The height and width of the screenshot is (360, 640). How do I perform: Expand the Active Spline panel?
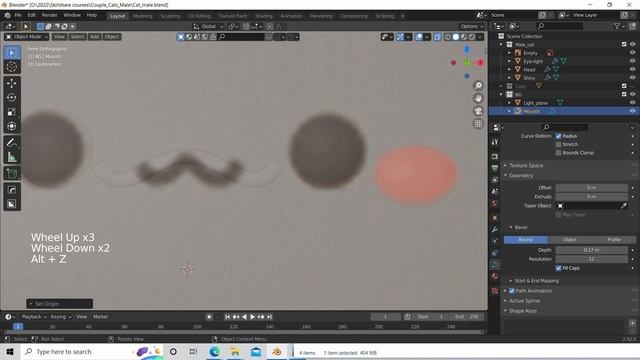[x=524, y=301]
